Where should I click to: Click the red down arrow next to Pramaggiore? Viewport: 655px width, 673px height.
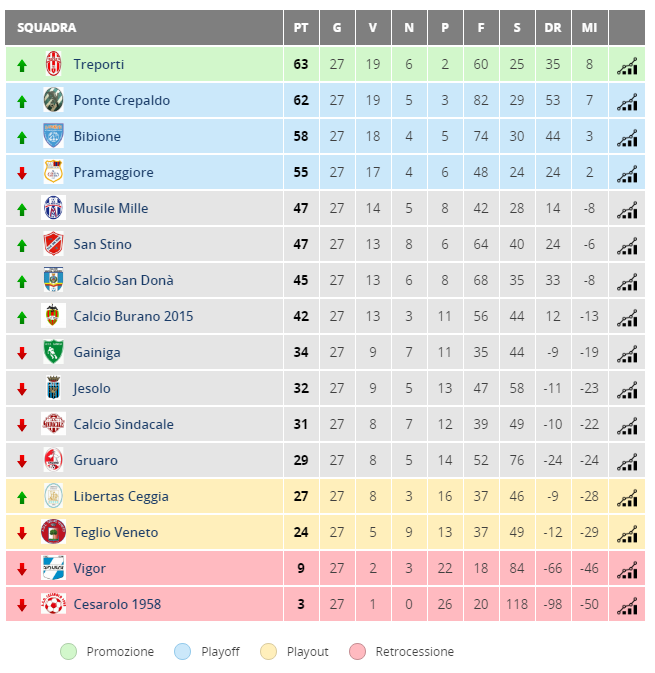coord(22,173)
